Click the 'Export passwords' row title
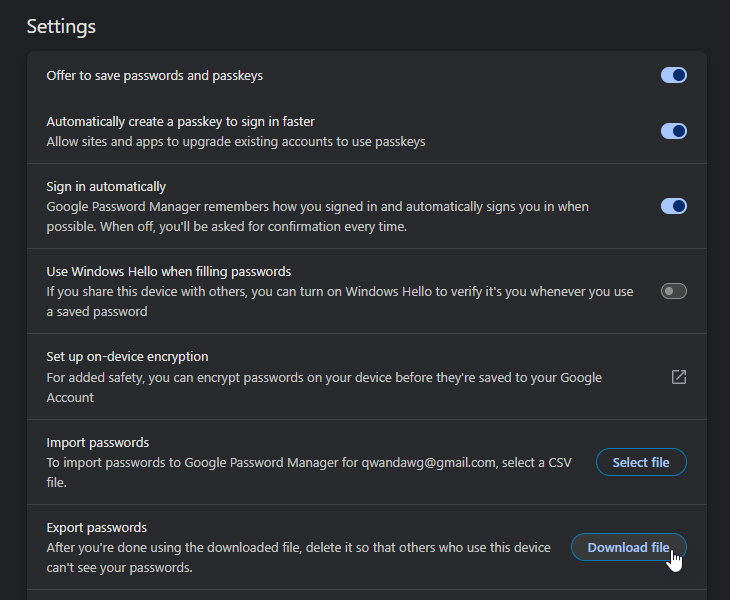 tap(97, 527)
